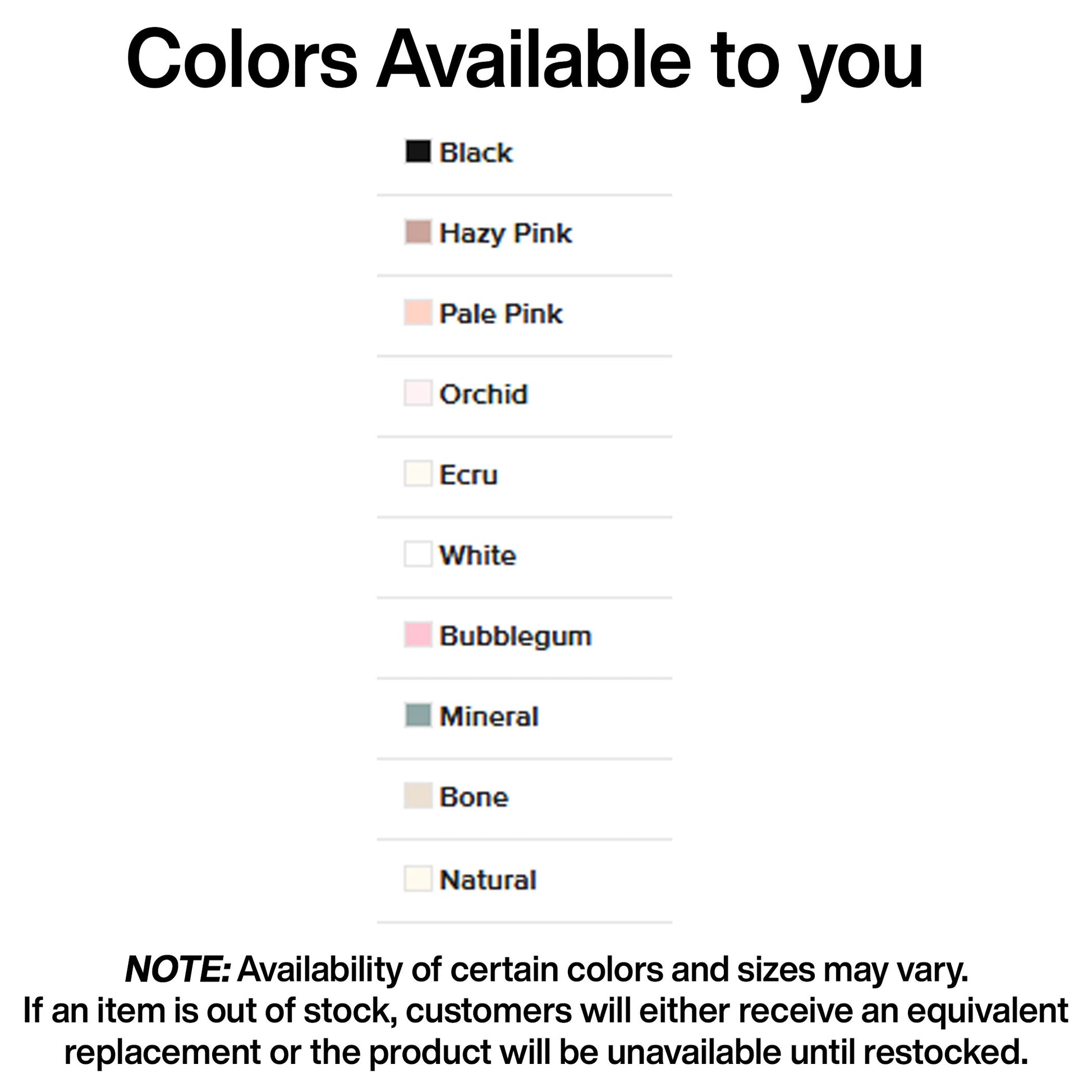Select the Hazy Pink text label

point(506,233)
